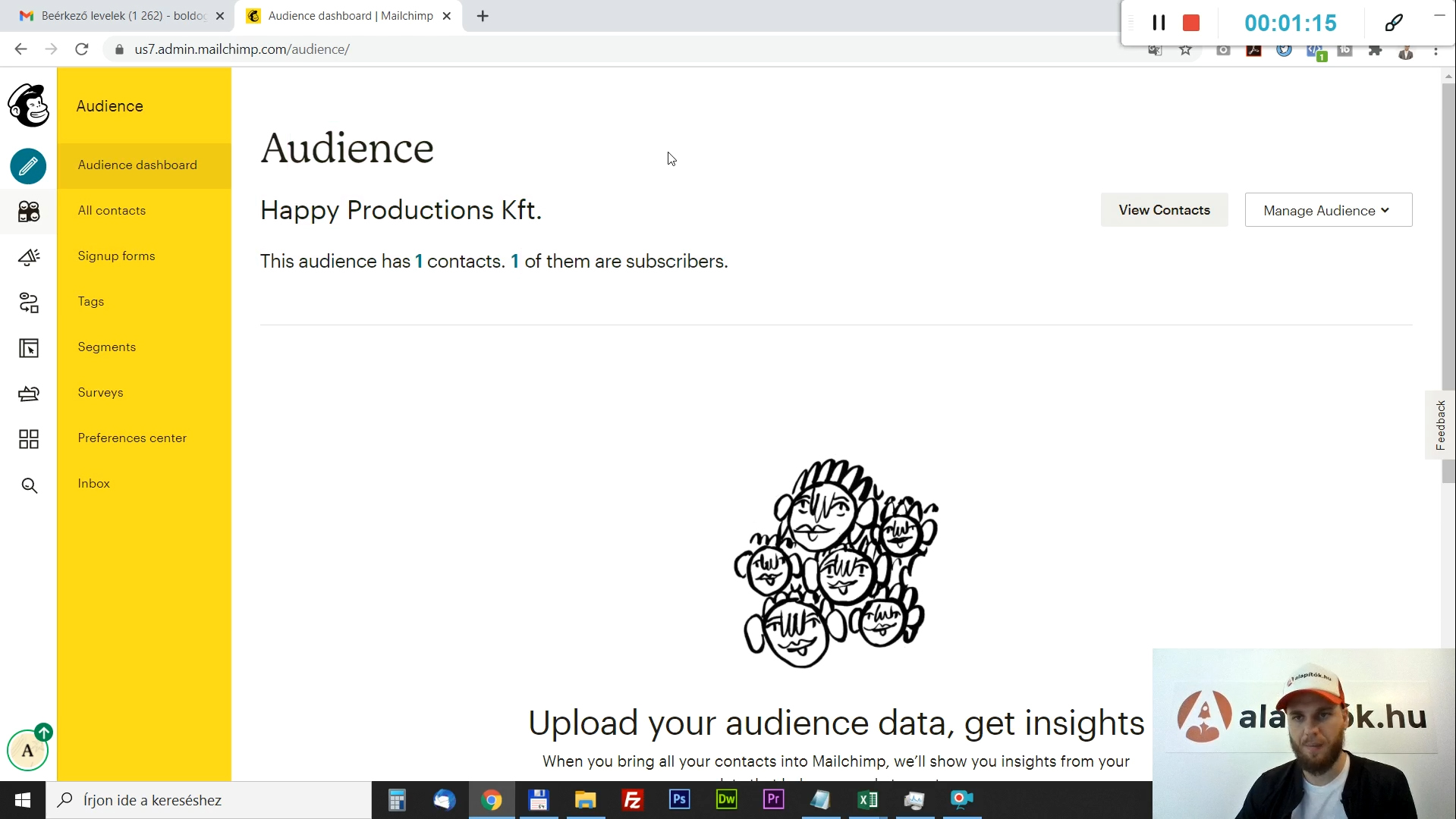Click the Windows search box
1456x819 pixels.
(x=209, y=800)
